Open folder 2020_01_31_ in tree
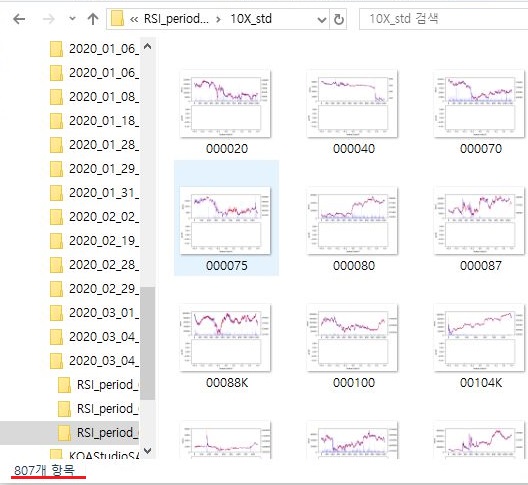This screenshot has width=528, height=485. [x=94, y=193]
